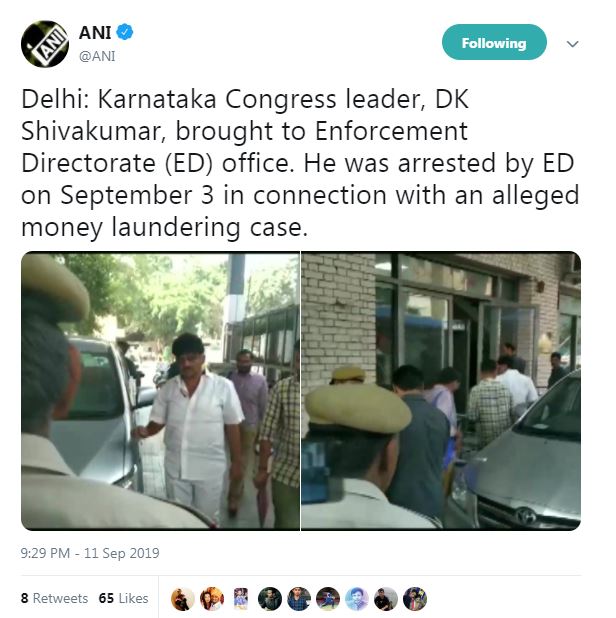Toggle the Following button
This screenshot has width=616, height=618.
tap(494, 42)
